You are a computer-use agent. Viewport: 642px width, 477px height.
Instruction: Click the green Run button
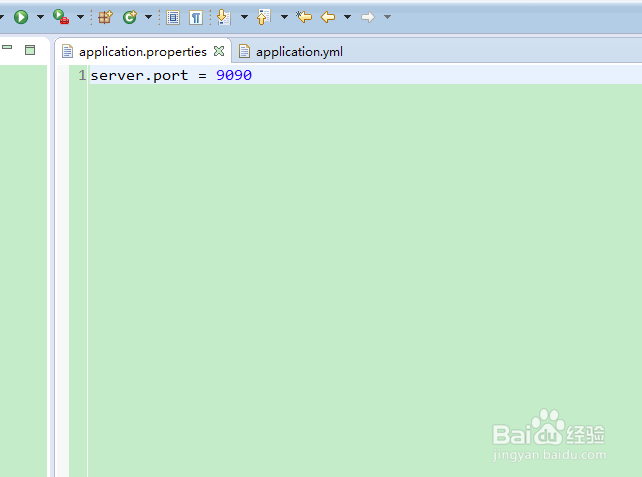[21, 17]
